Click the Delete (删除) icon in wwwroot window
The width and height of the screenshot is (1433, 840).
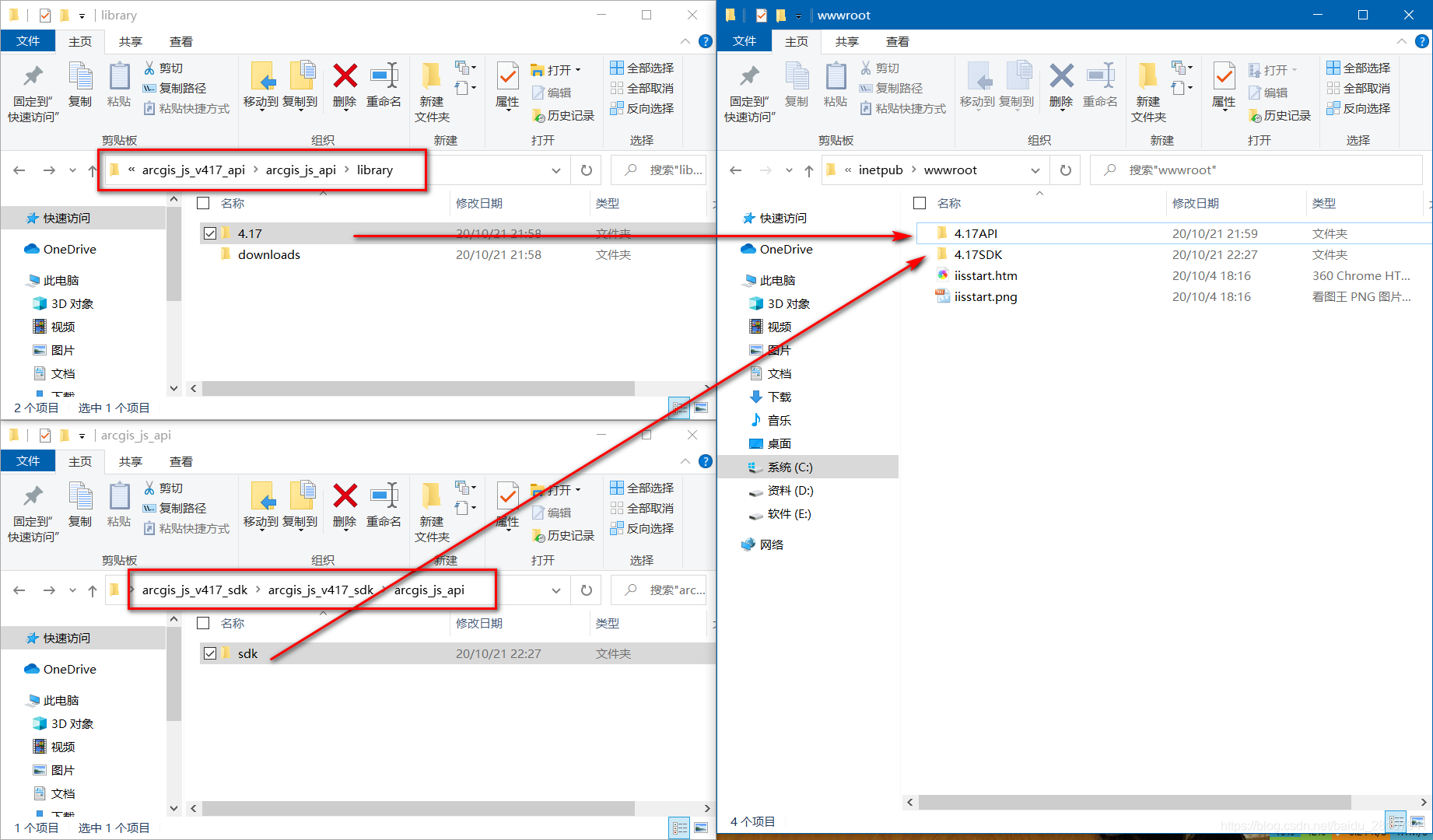pos(1061,76)
